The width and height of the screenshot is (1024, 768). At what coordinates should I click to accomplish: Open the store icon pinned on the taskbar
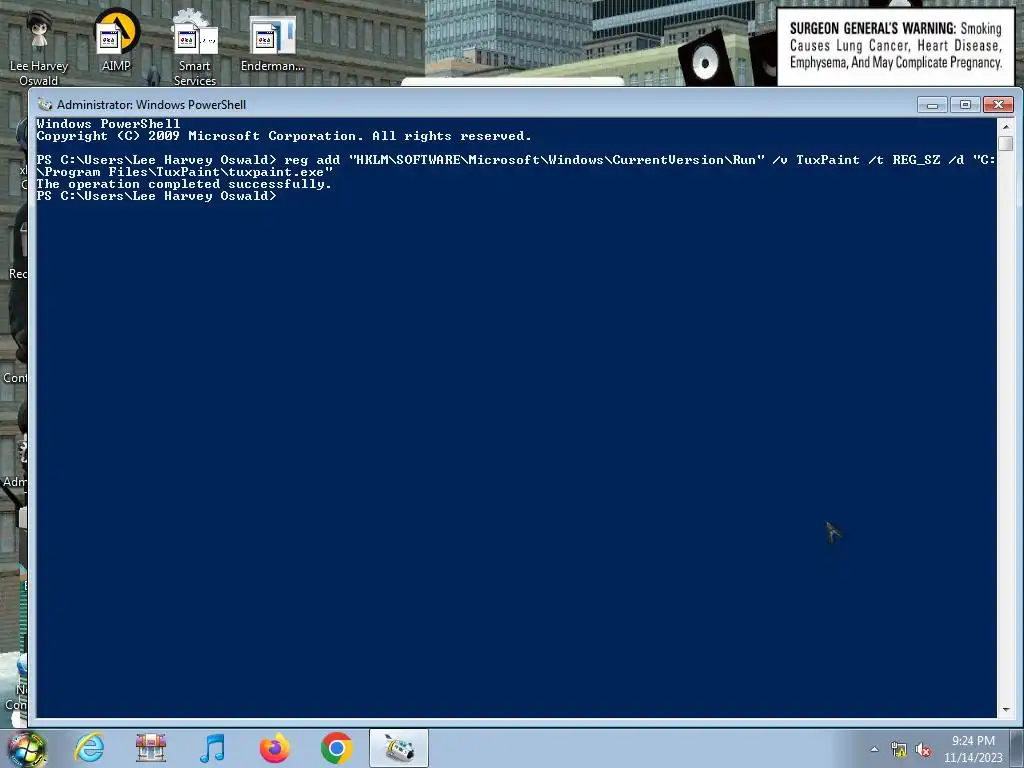point(151,748)
